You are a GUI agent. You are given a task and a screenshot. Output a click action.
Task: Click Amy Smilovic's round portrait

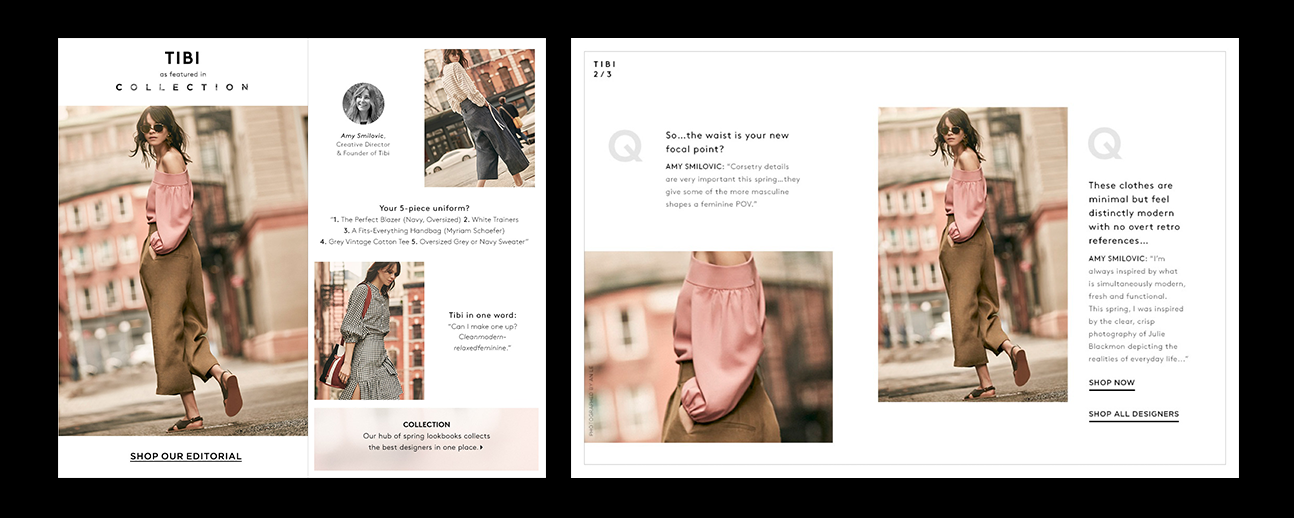click(363, 103)
